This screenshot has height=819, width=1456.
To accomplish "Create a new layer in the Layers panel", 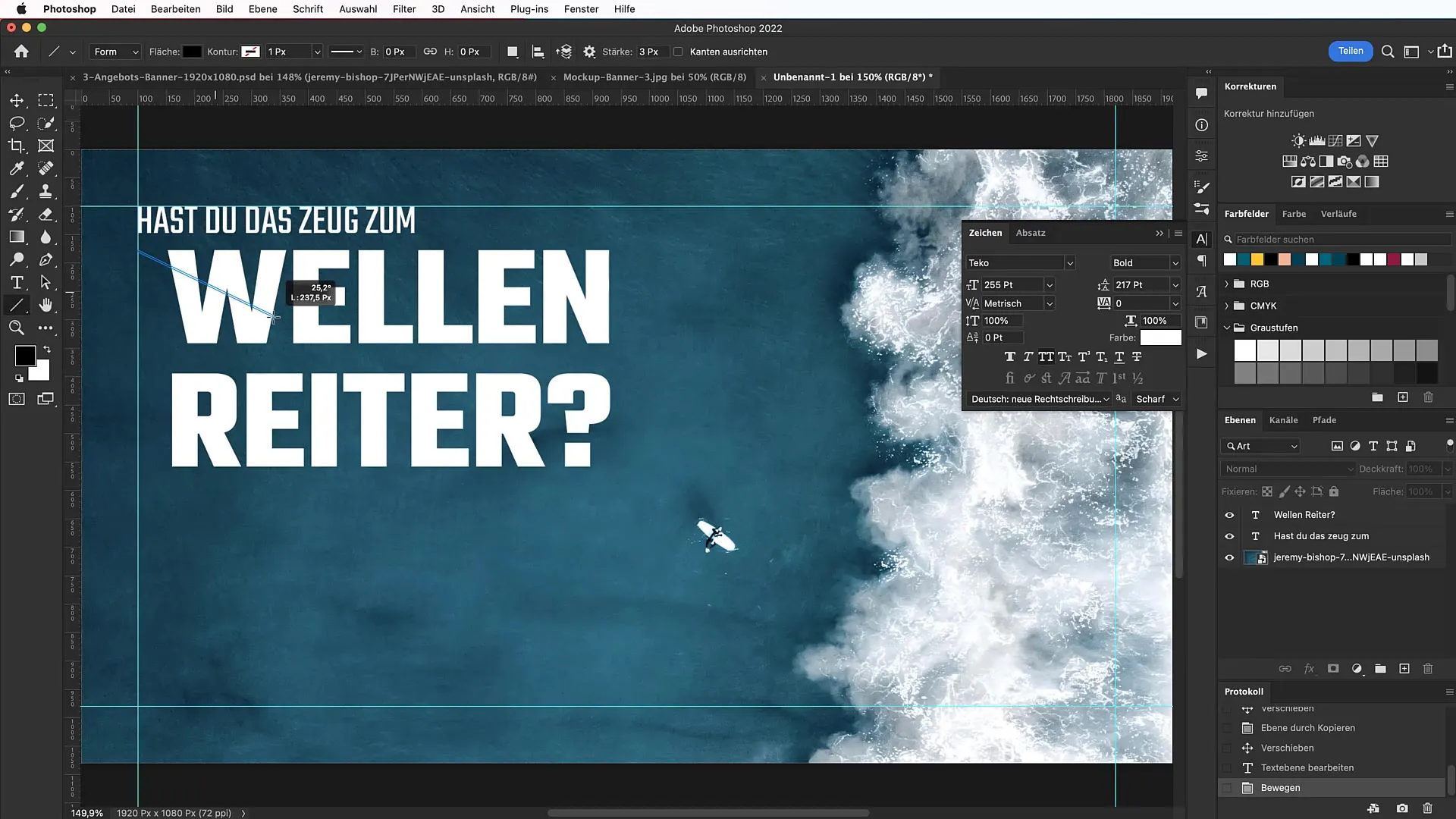I will pos(1404,669).
